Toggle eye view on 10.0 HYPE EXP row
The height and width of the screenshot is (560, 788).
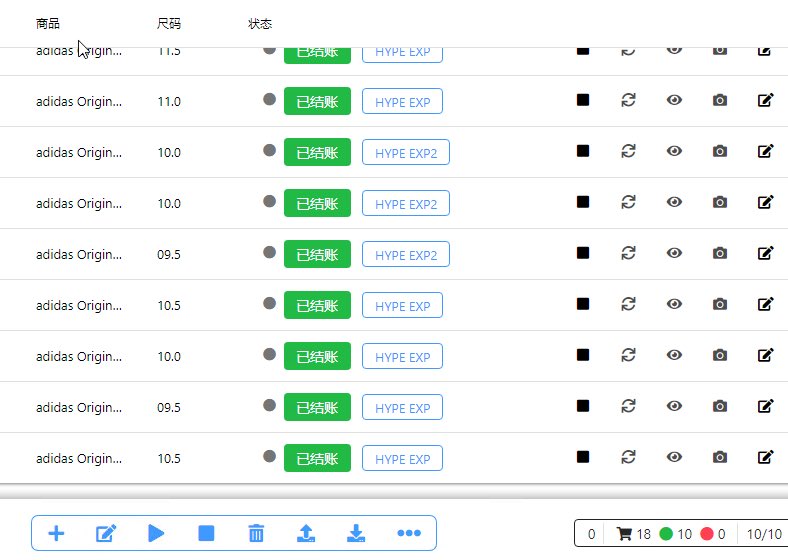coord(674,355)
